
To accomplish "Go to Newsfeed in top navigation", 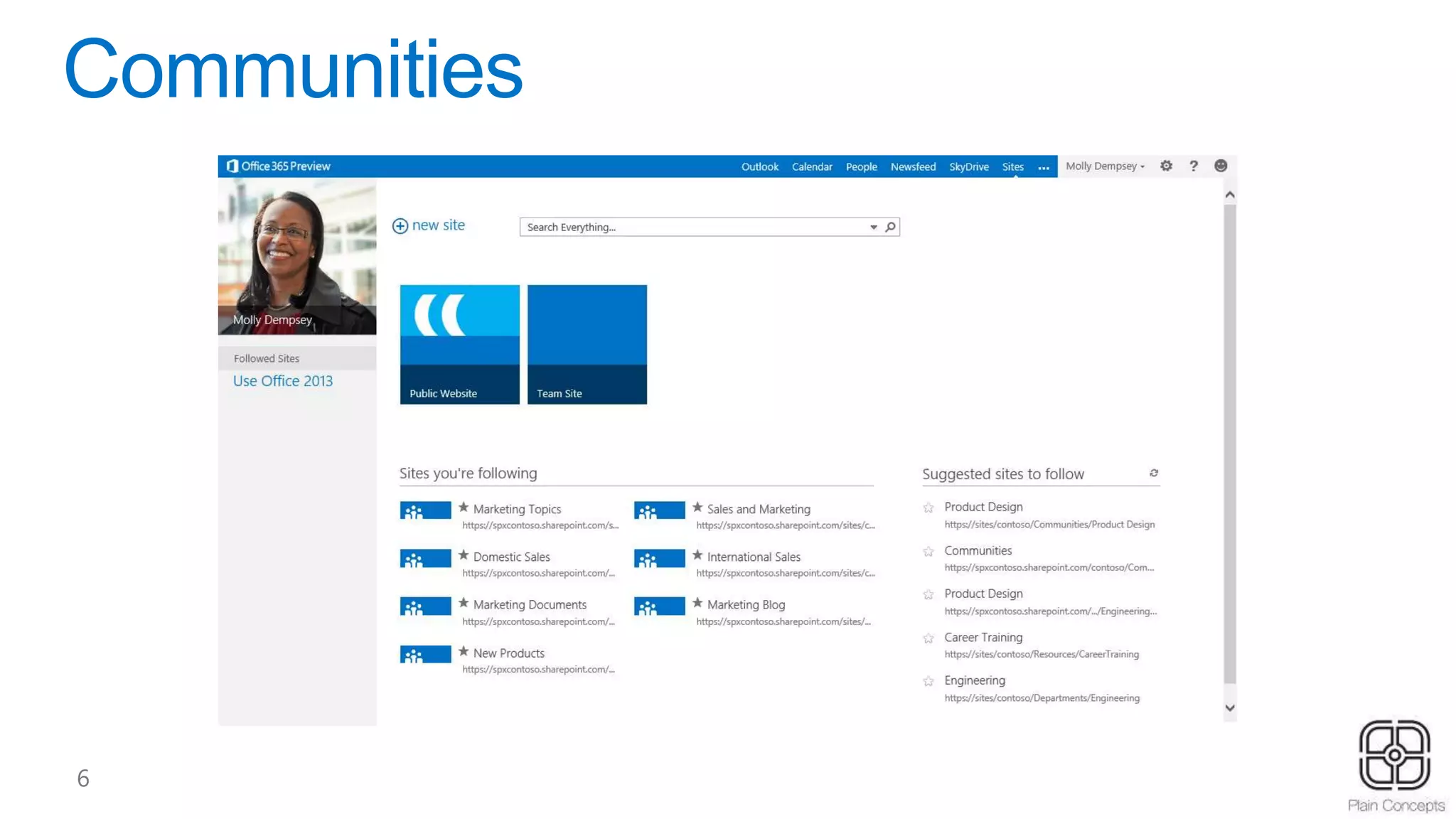I will tap(913, 166).
